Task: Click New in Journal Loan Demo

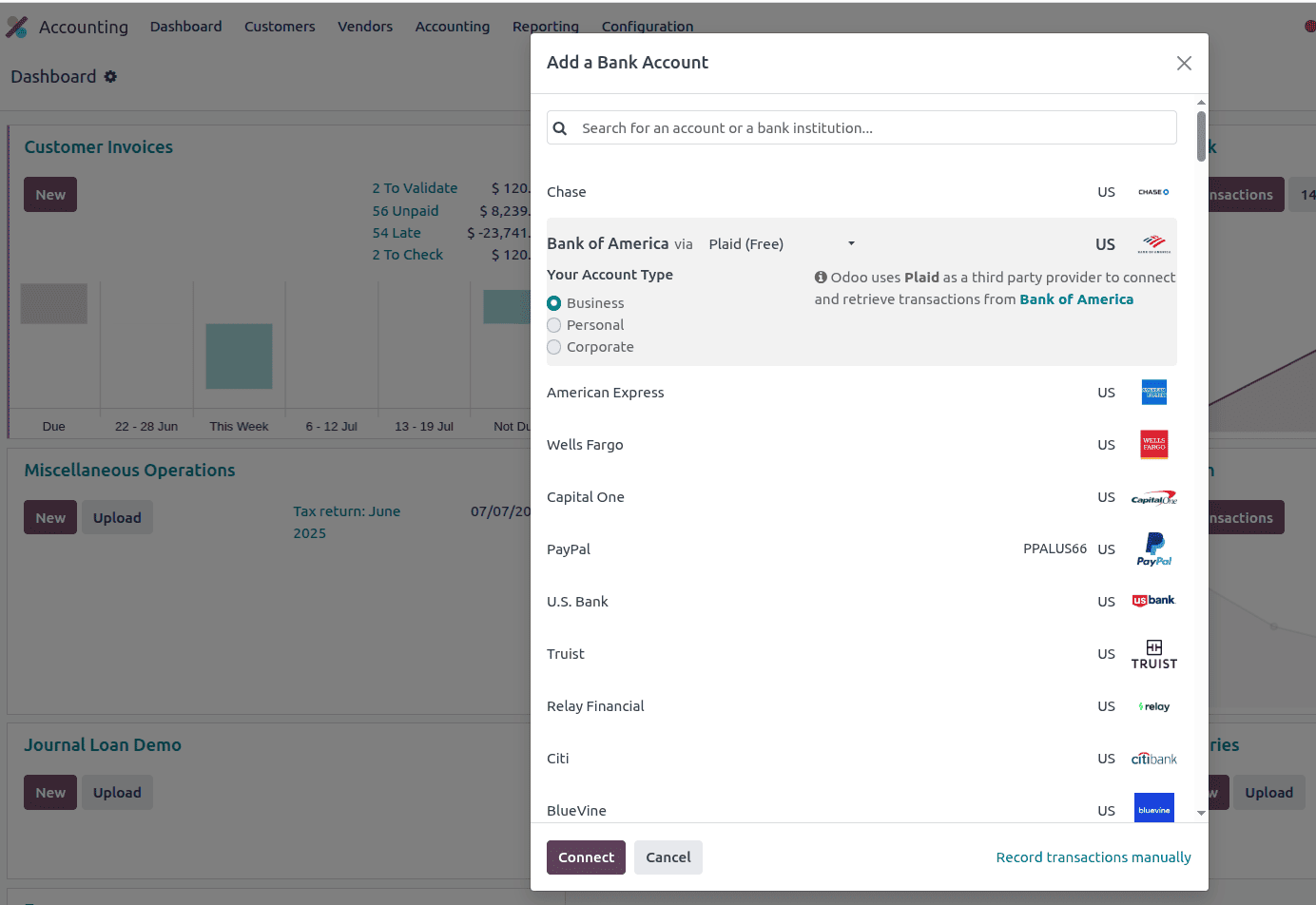Action: (x=50, y=793)
